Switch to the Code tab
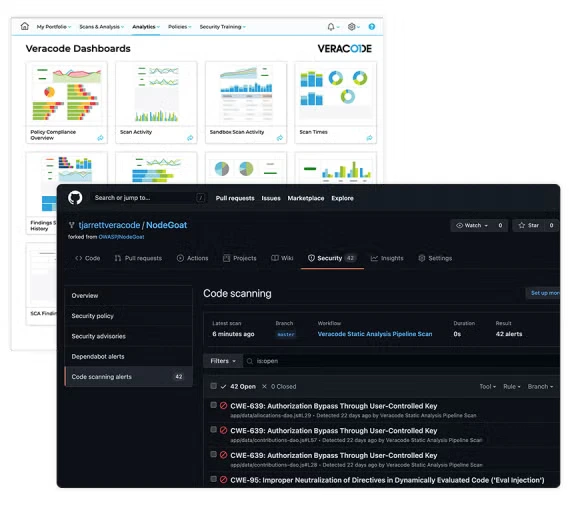Image resolution: width=570 pixels, height=528 pixels. click(88, 258)
